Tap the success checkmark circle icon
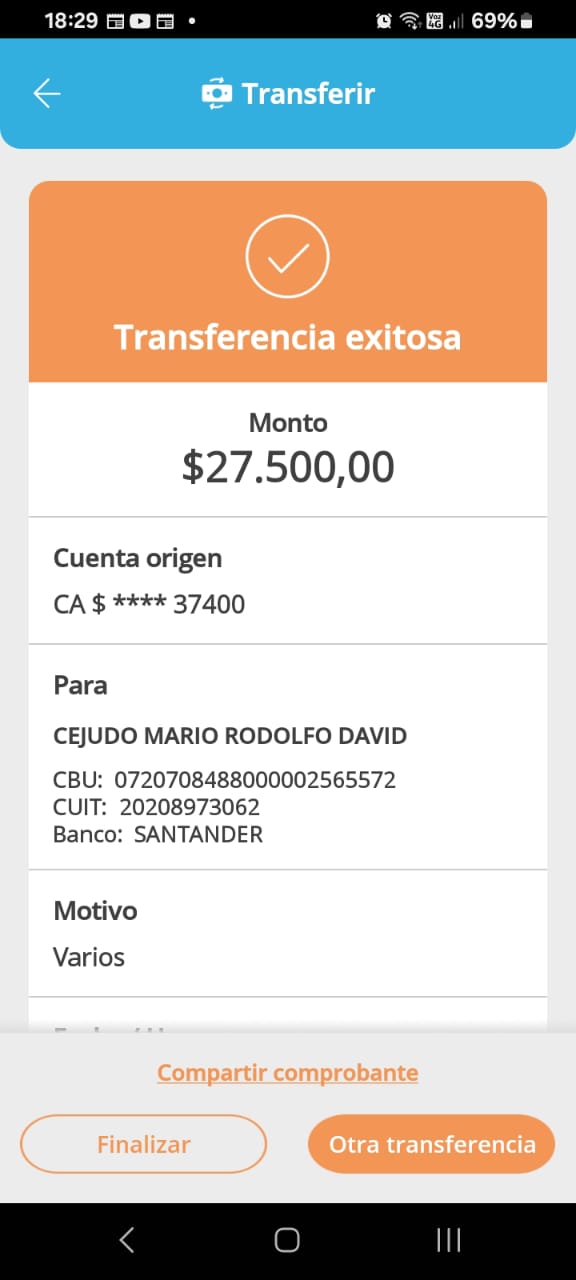Viewport: 576px width, 1280px height. pyautogui.click(x=288, y=256)
